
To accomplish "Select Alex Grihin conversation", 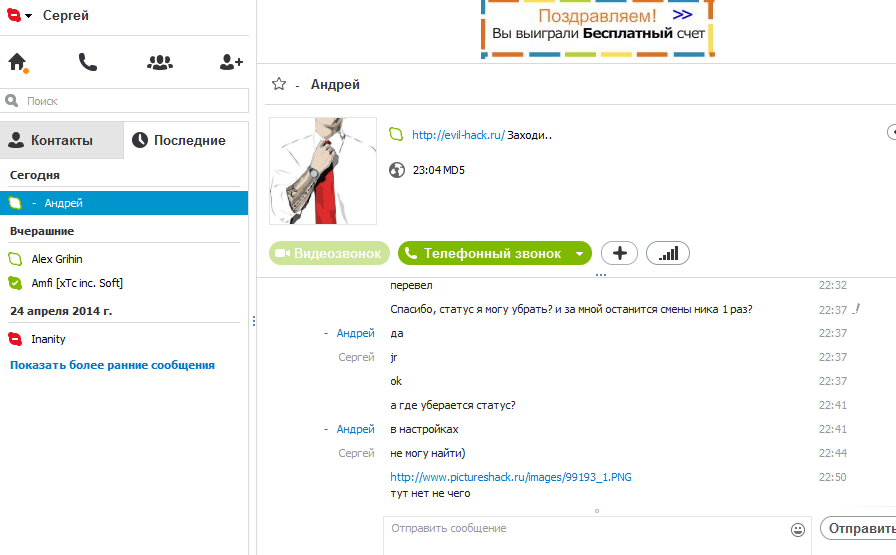I will (57, 259).
